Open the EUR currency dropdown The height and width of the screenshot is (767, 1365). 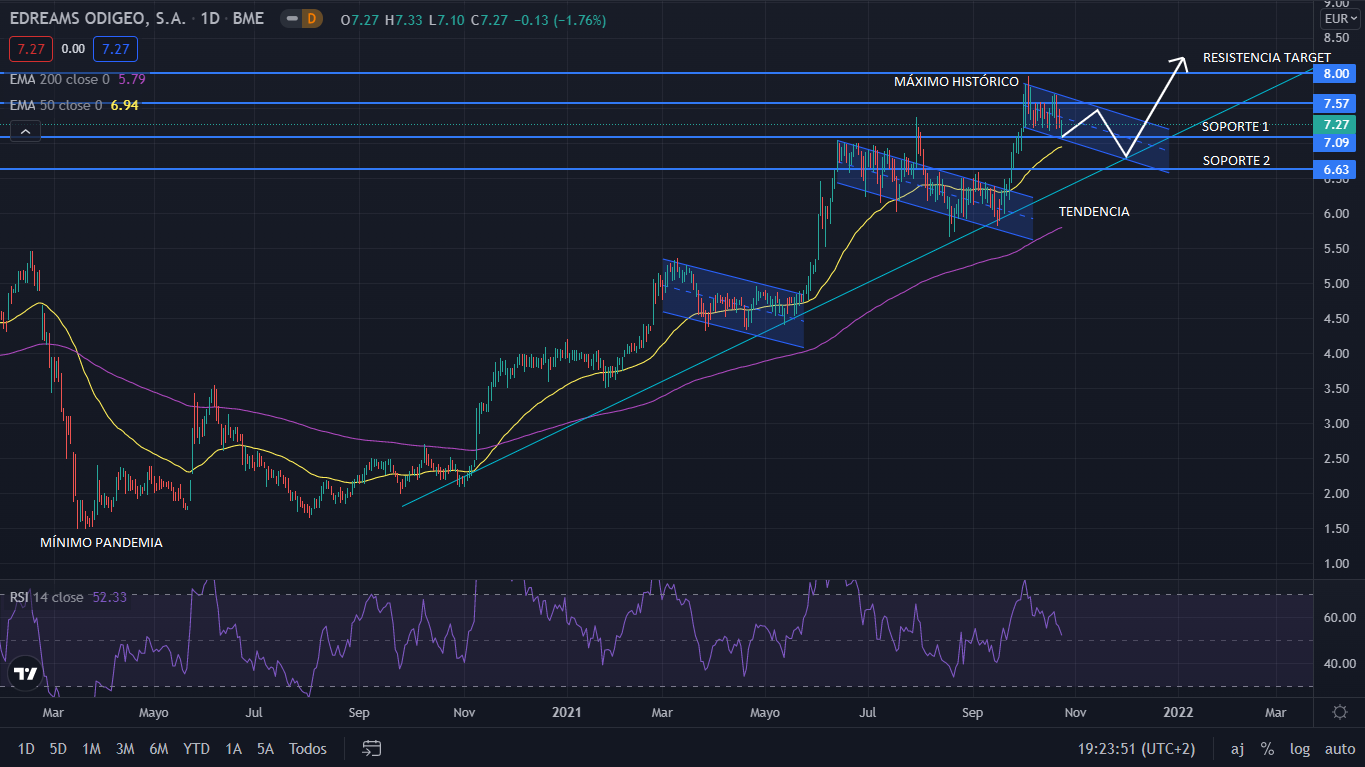tap(1339, 19)
